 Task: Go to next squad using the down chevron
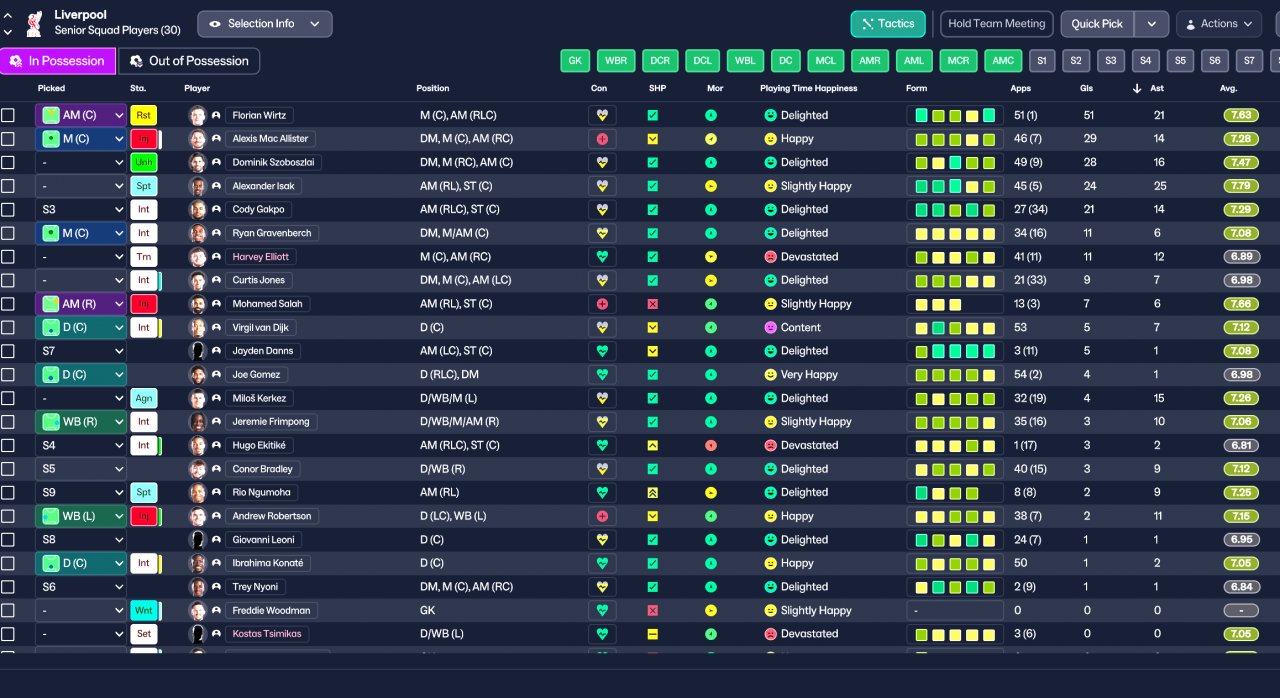pos(8,32)
